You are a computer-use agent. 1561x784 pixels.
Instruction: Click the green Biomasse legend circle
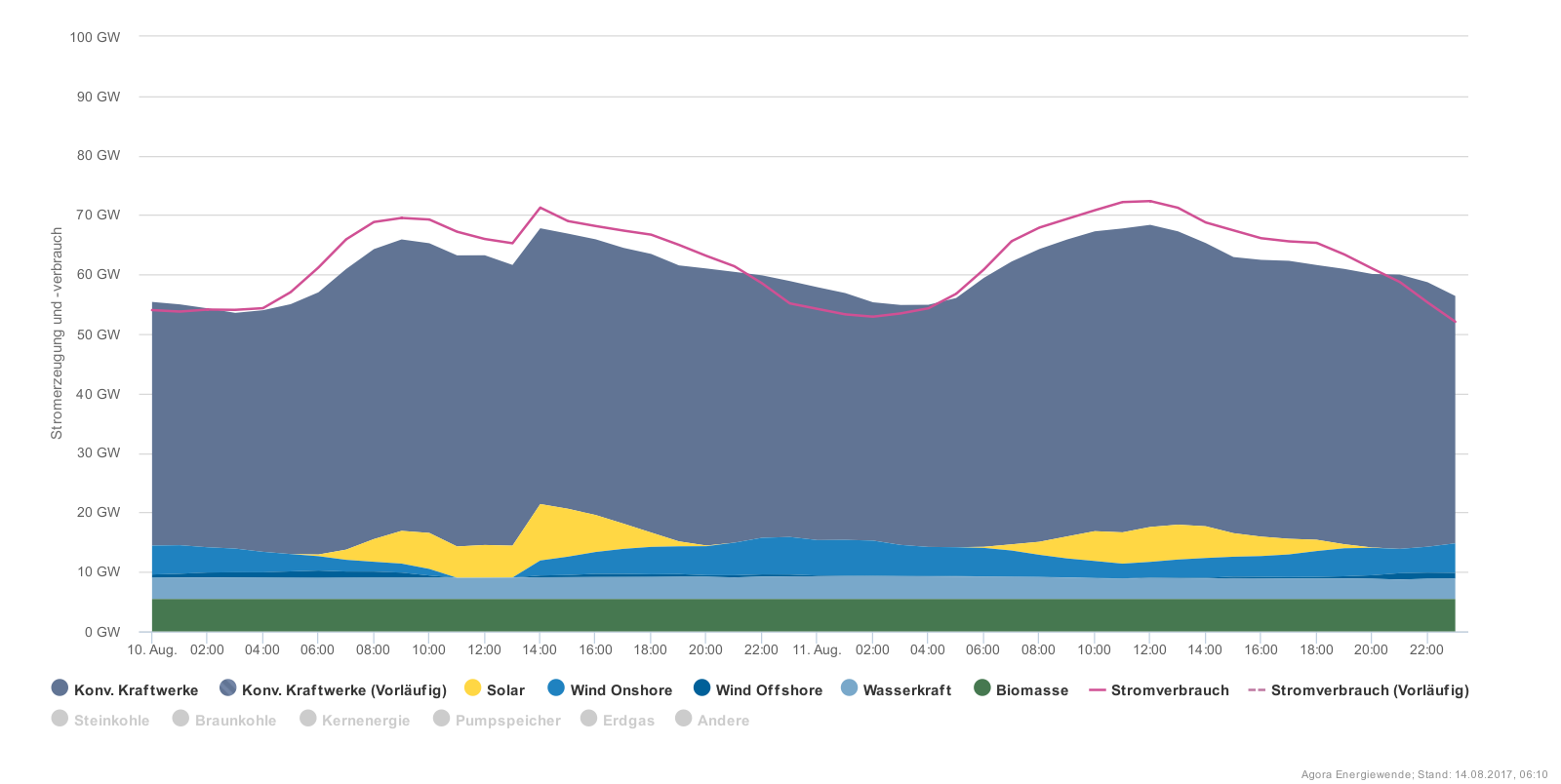[x=982, y=688]
